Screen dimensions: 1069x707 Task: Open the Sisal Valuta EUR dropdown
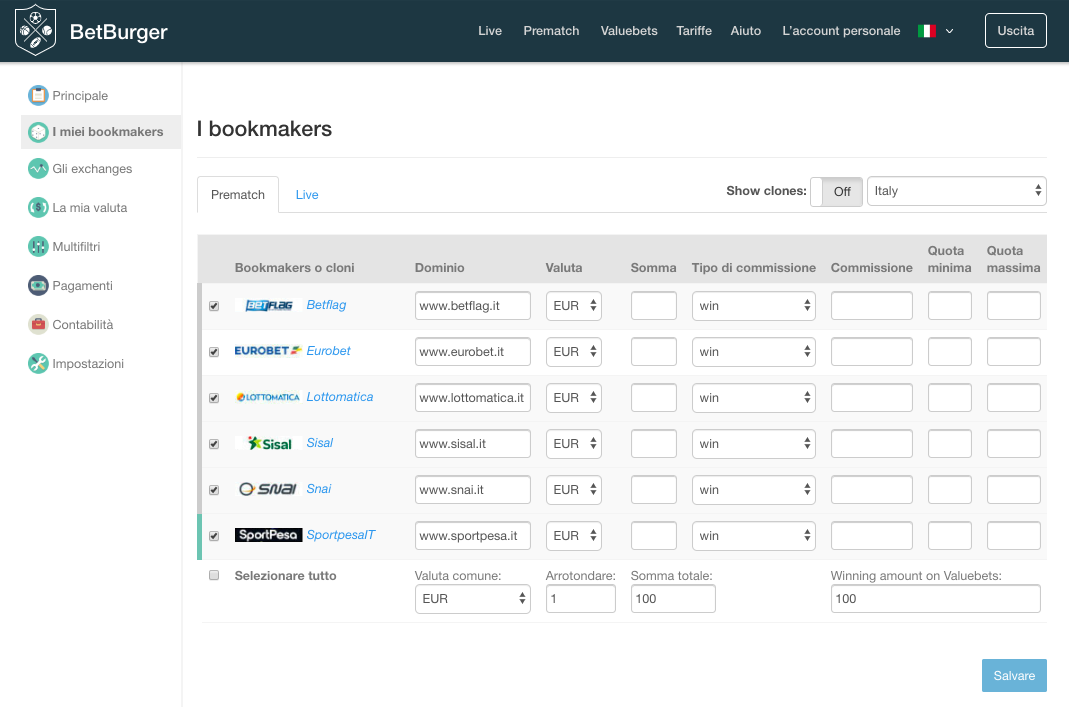click(573, 444)
